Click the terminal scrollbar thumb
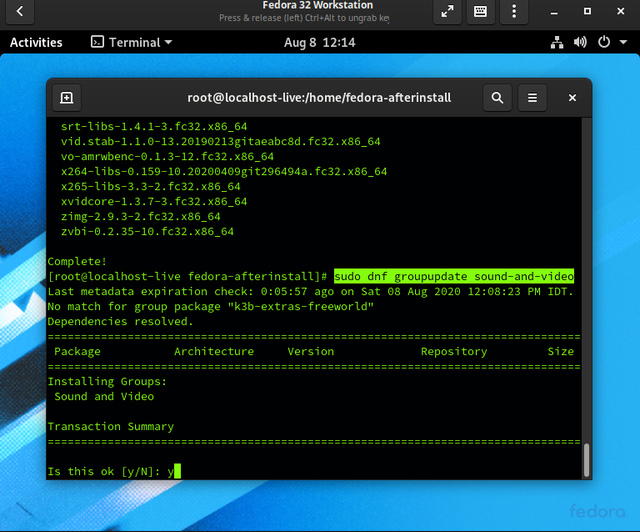Image resolution: width=640 pixels, height=532 pixels. click(586, 460)
